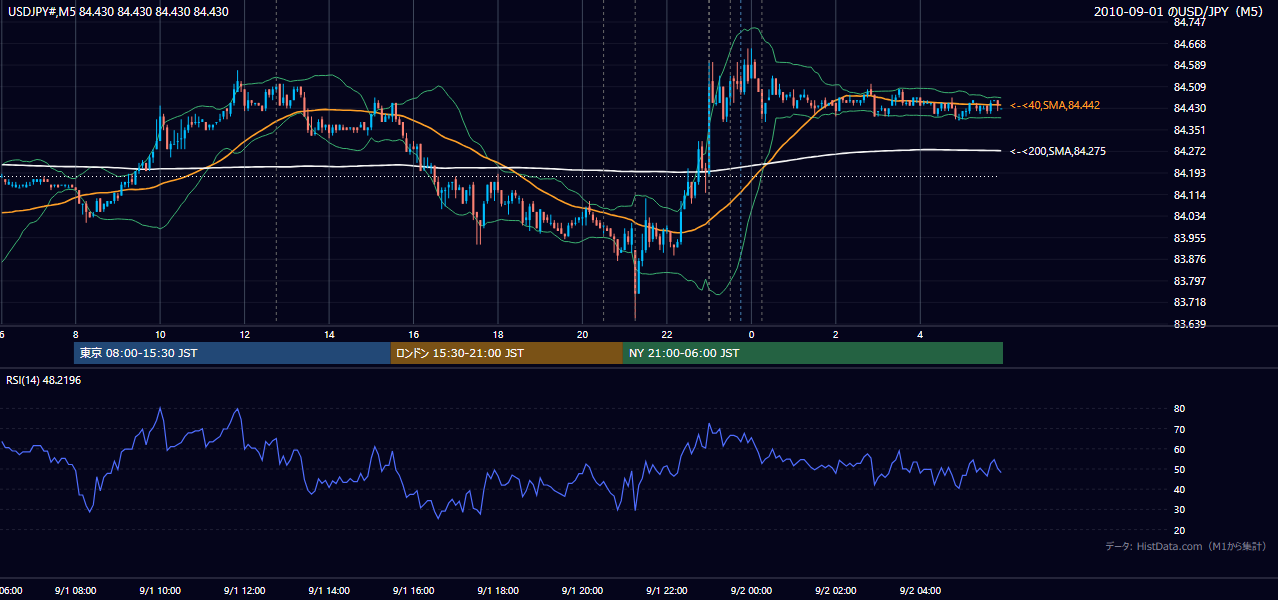This screenshot has height=600, width=1278.
Task: Click the 2010-09-01 USD/JPY (M5) title
Action: 1180,12
